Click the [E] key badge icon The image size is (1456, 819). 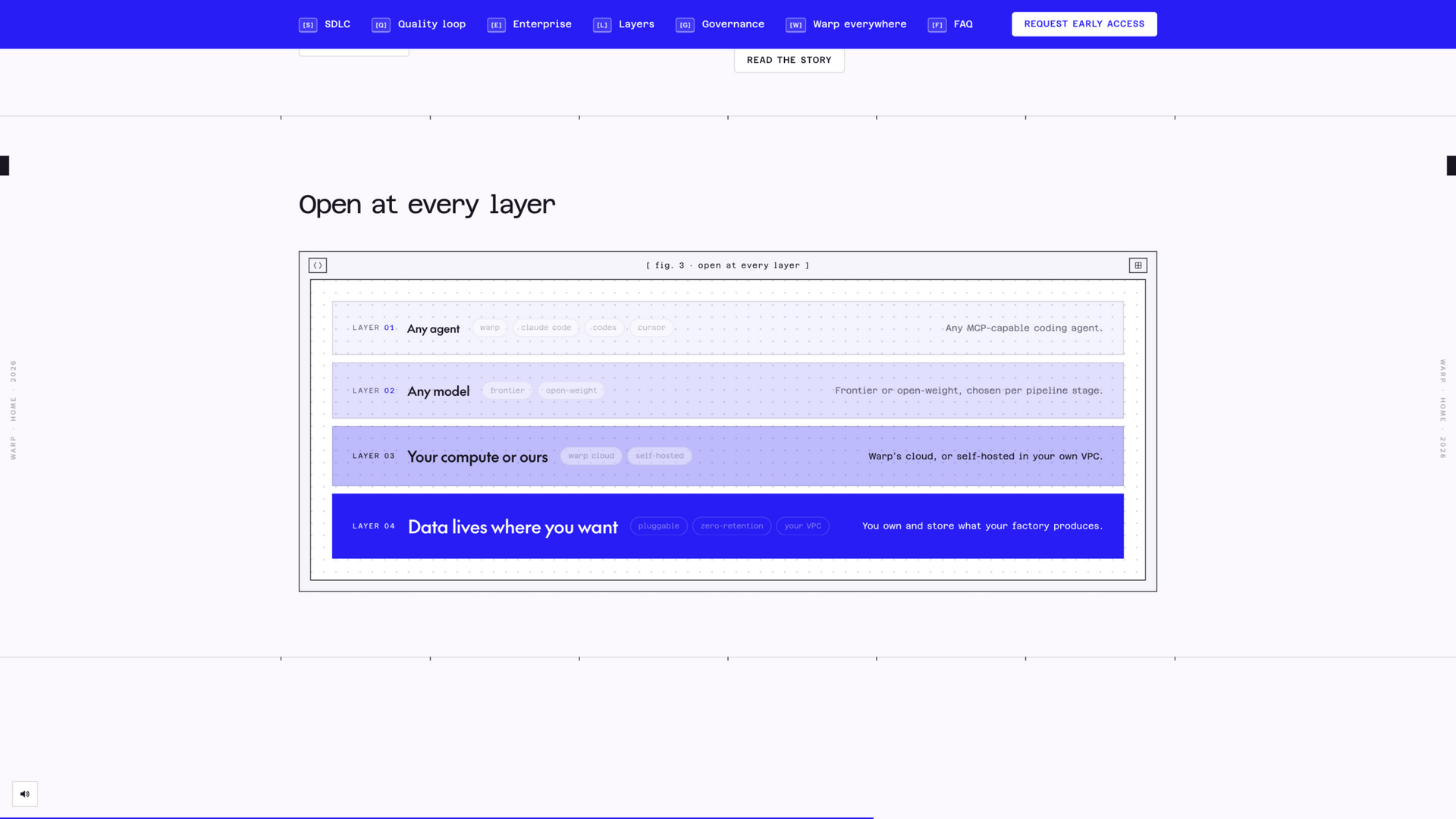496,25
